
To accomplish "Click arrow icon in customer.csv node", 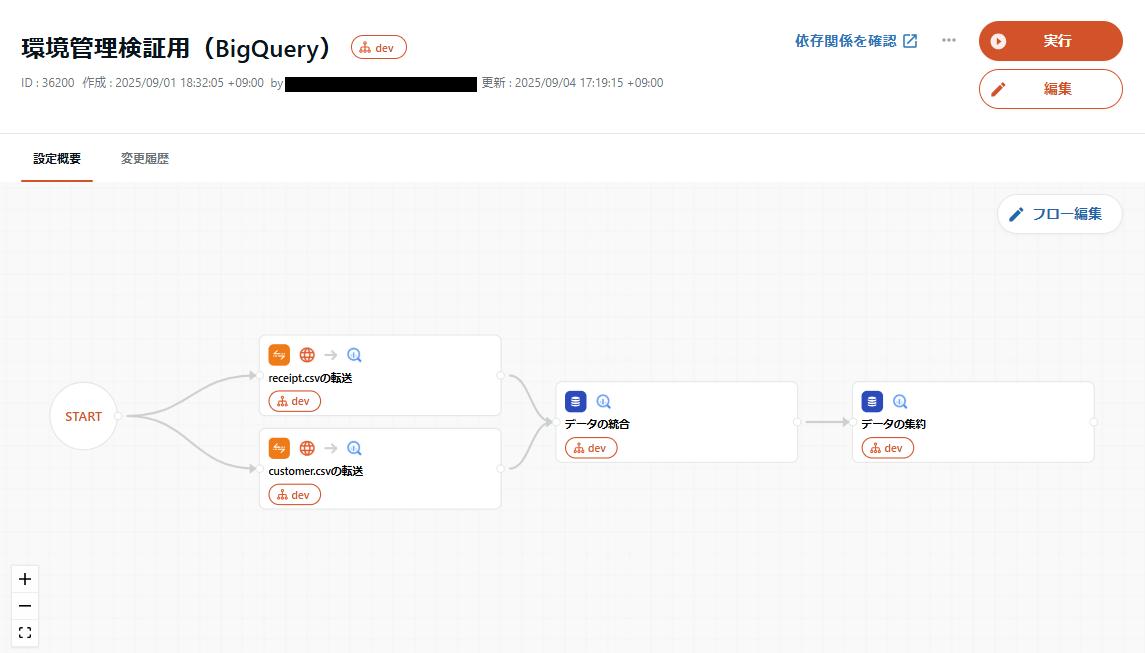I will click(x=331, y=448).
